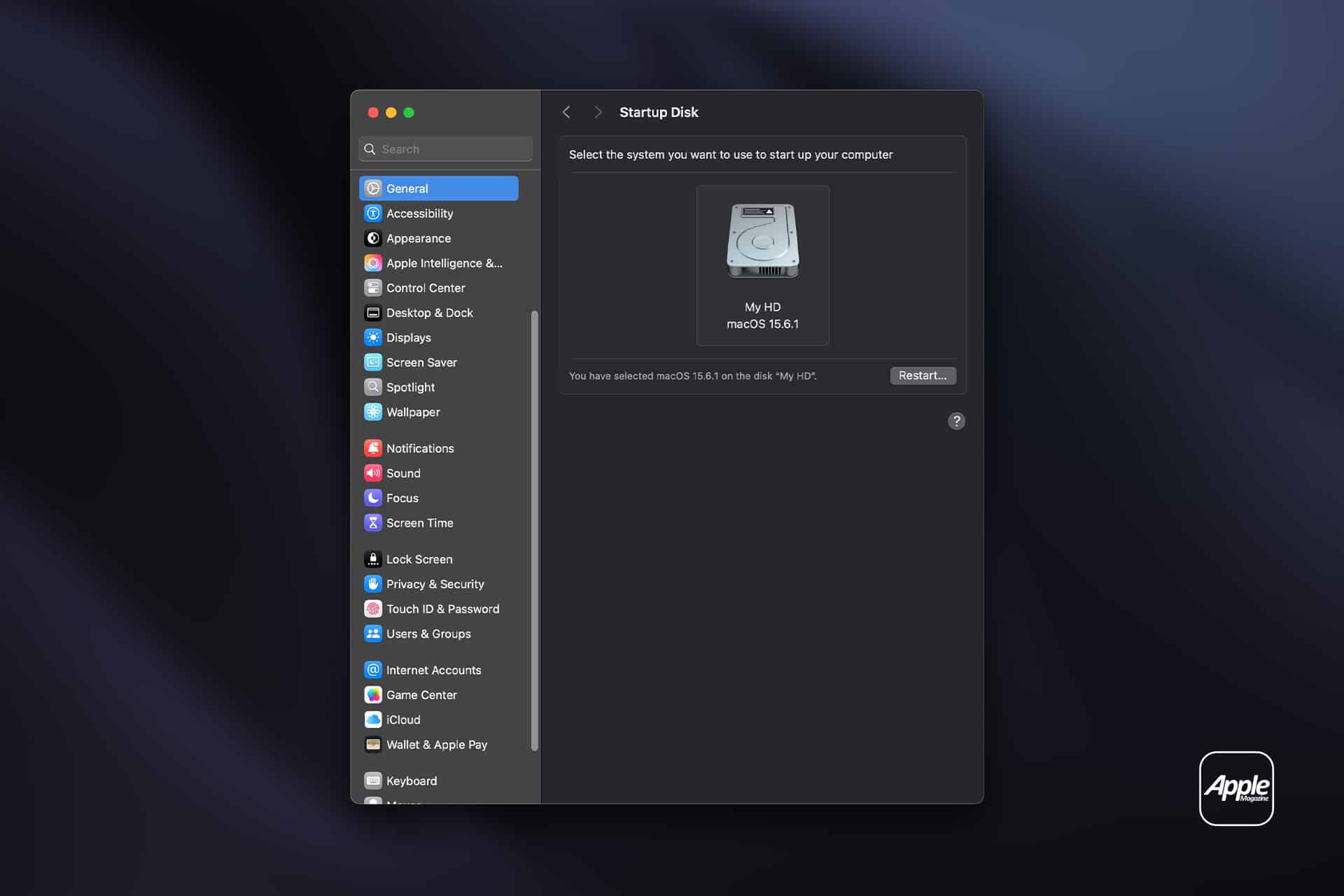Select the Internet Accounts @ icon
The image size is (1344, 896).
[x=373, y=670]
